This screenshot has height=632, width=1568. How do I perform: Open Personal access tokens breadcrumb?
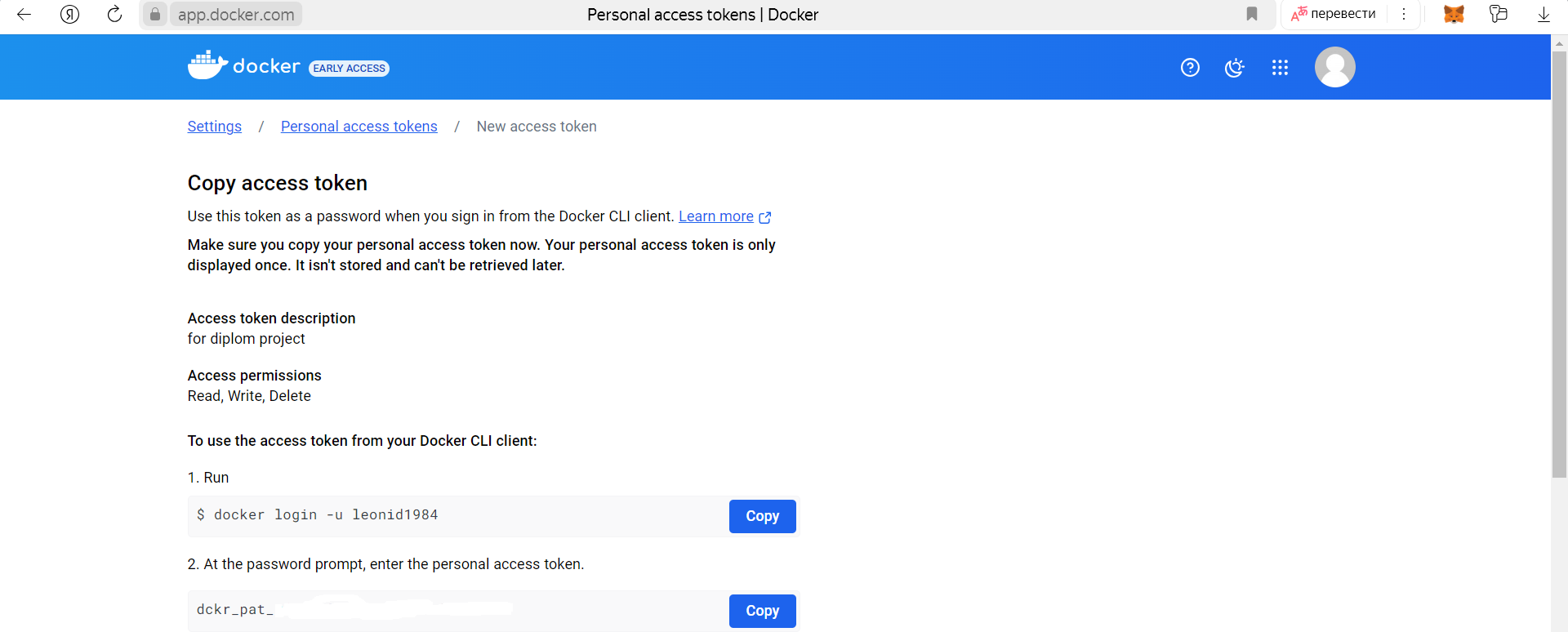coord(359,127)
